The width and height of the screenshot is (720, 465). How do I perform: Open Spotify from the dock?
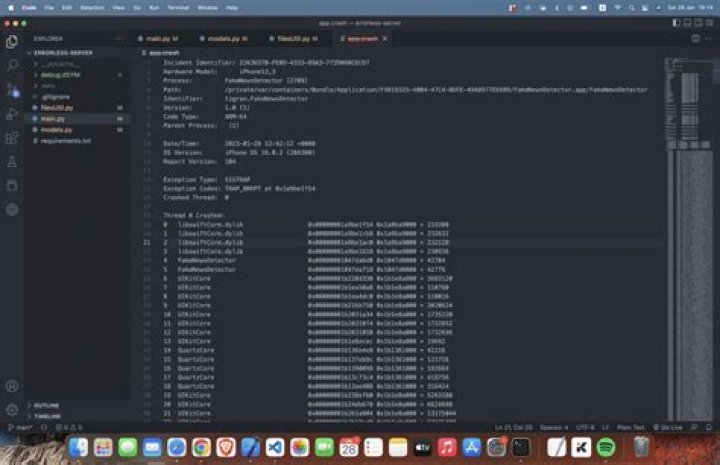coord(606,448)
